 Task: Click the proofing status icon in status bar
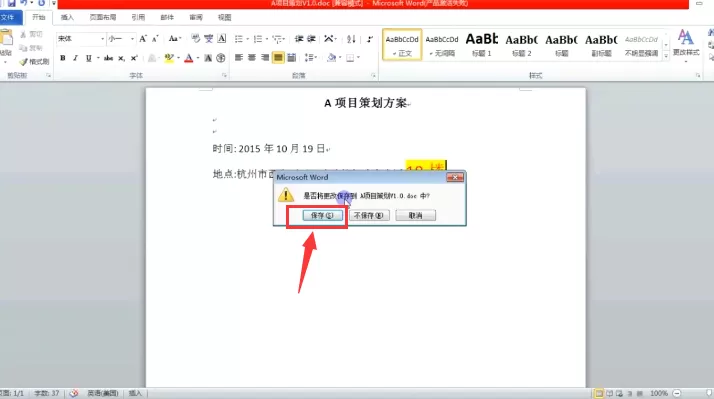click(x=74, y=393)
